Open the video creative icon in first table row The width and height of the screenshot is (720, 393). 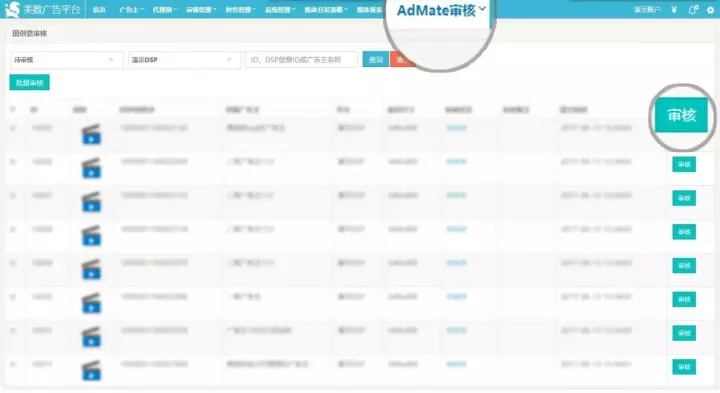(91, 134)
